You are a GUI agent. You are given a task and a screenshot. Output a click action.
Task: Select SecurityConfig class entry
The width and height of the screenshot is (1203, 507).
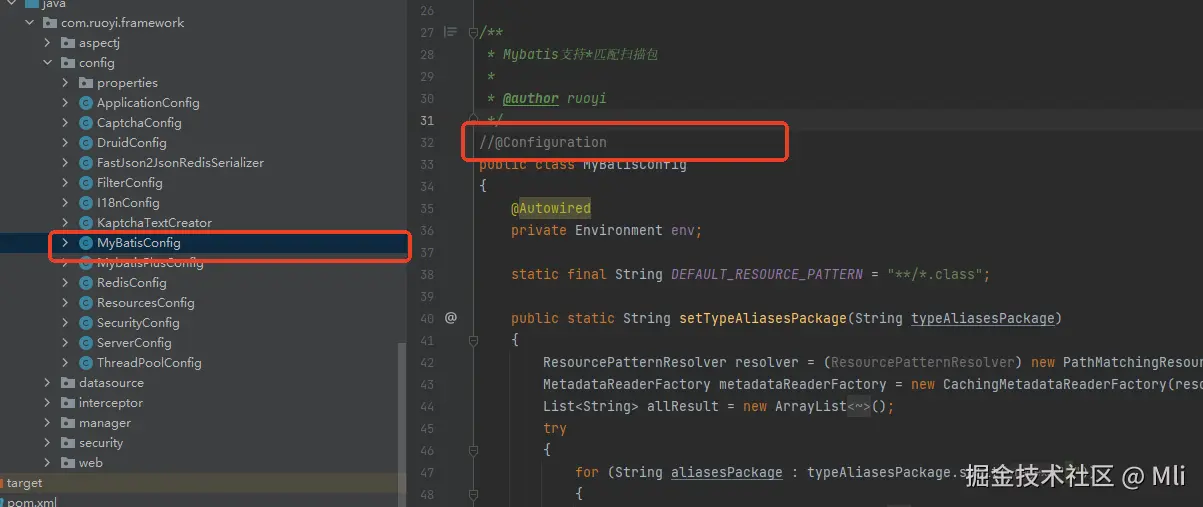click(138, 322)
